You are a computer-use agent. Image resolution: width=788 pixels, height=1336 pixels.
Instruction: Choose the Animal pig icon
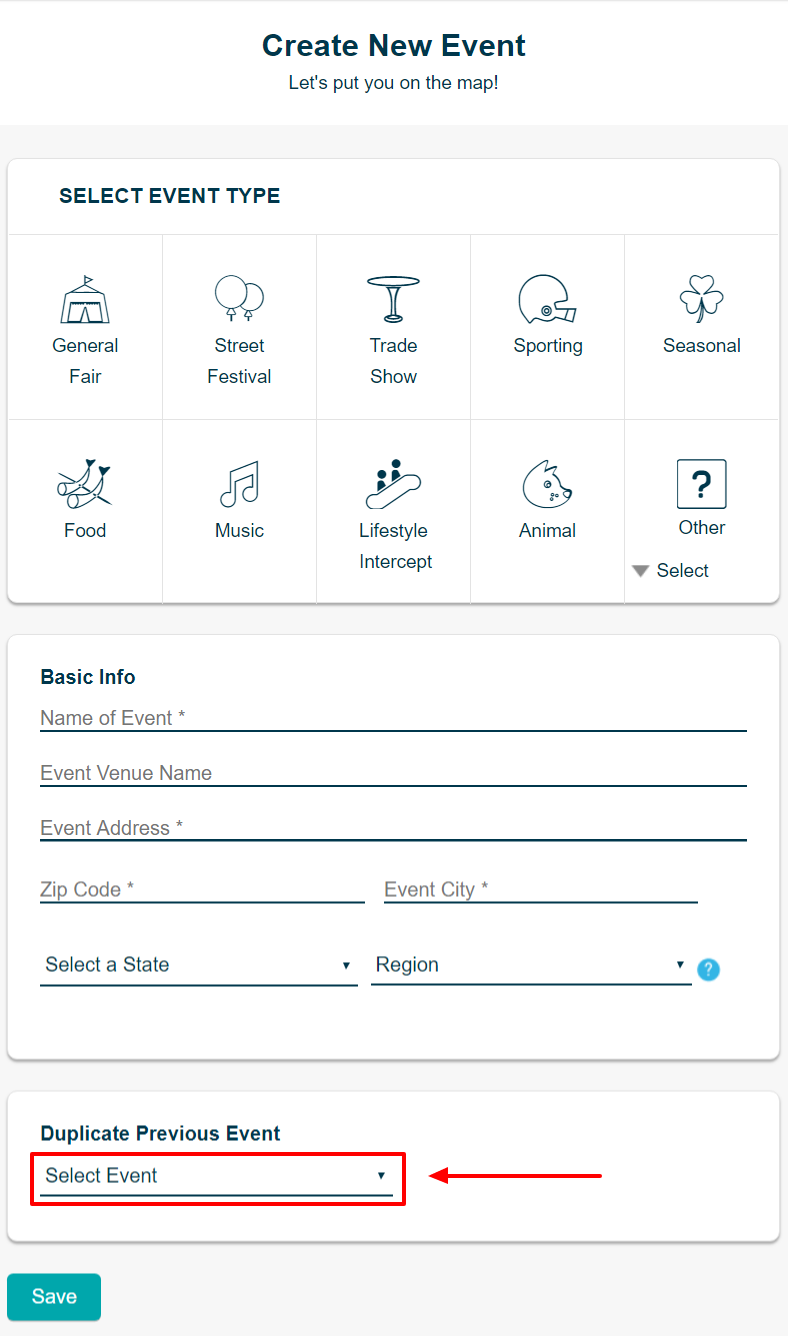547,485
